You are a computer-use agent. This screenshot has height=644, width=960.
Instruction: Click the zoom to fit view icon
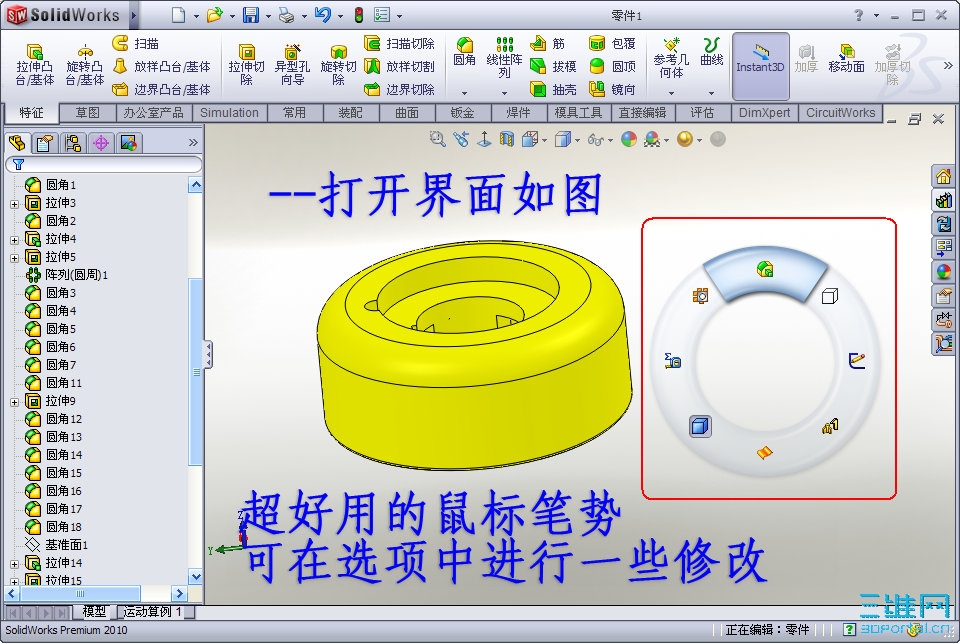point(437,140)
